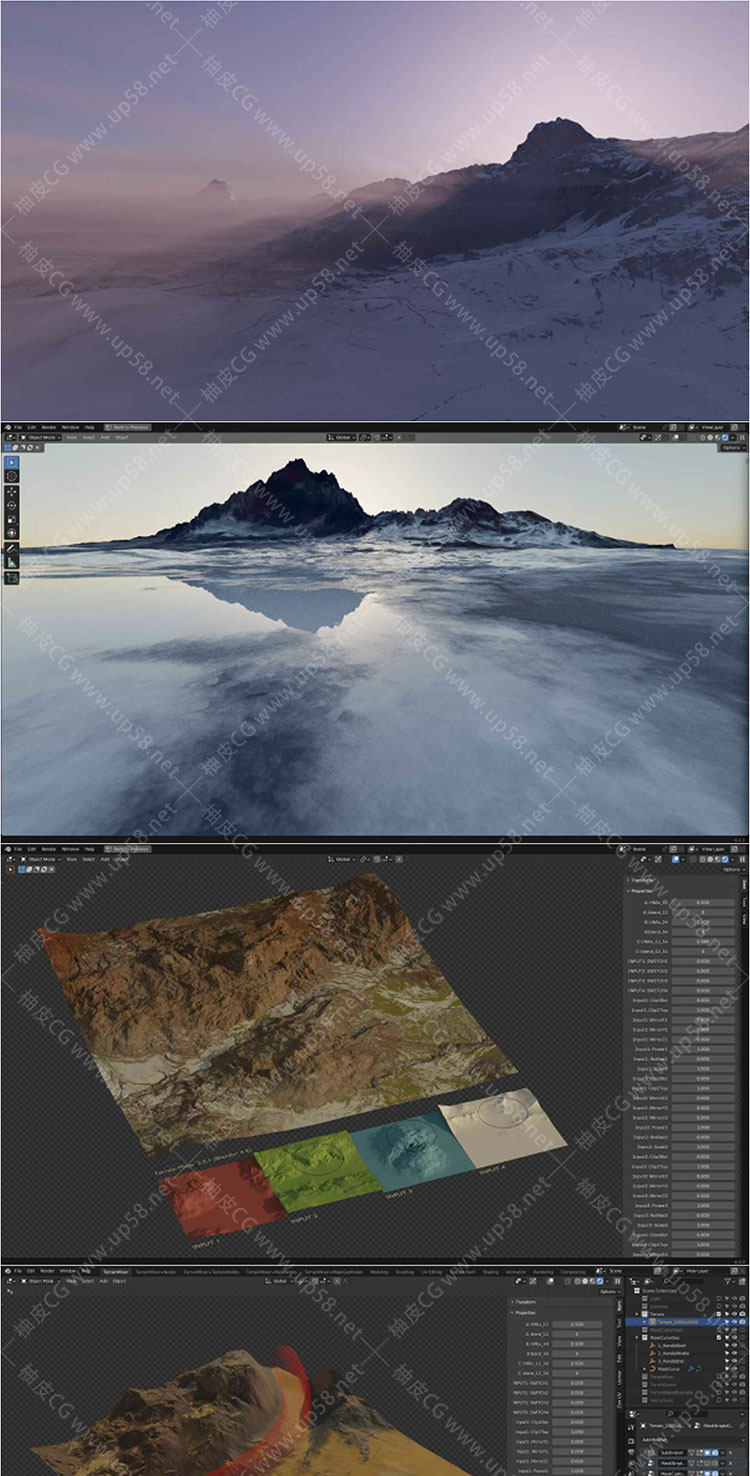Open the Help menu in the bottom window
The image size is (750, 1476).
tap(85, 1271)
